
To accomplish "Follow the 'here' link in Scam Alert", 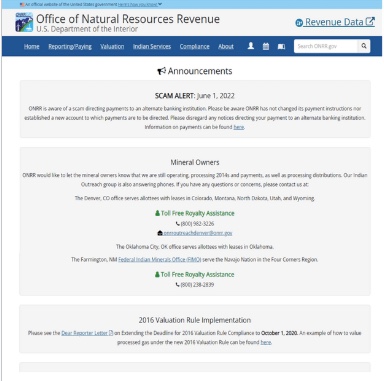I will 239,127.
